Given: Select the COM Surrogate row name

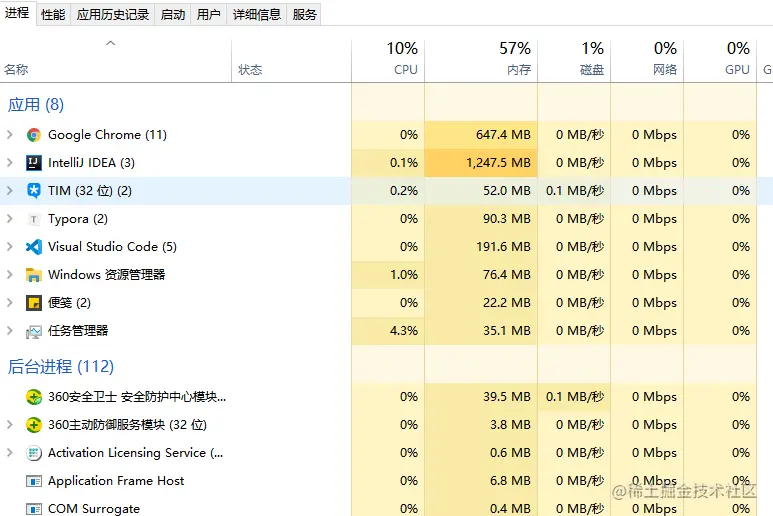Looking at the screenshot, I should pos(94,509).
